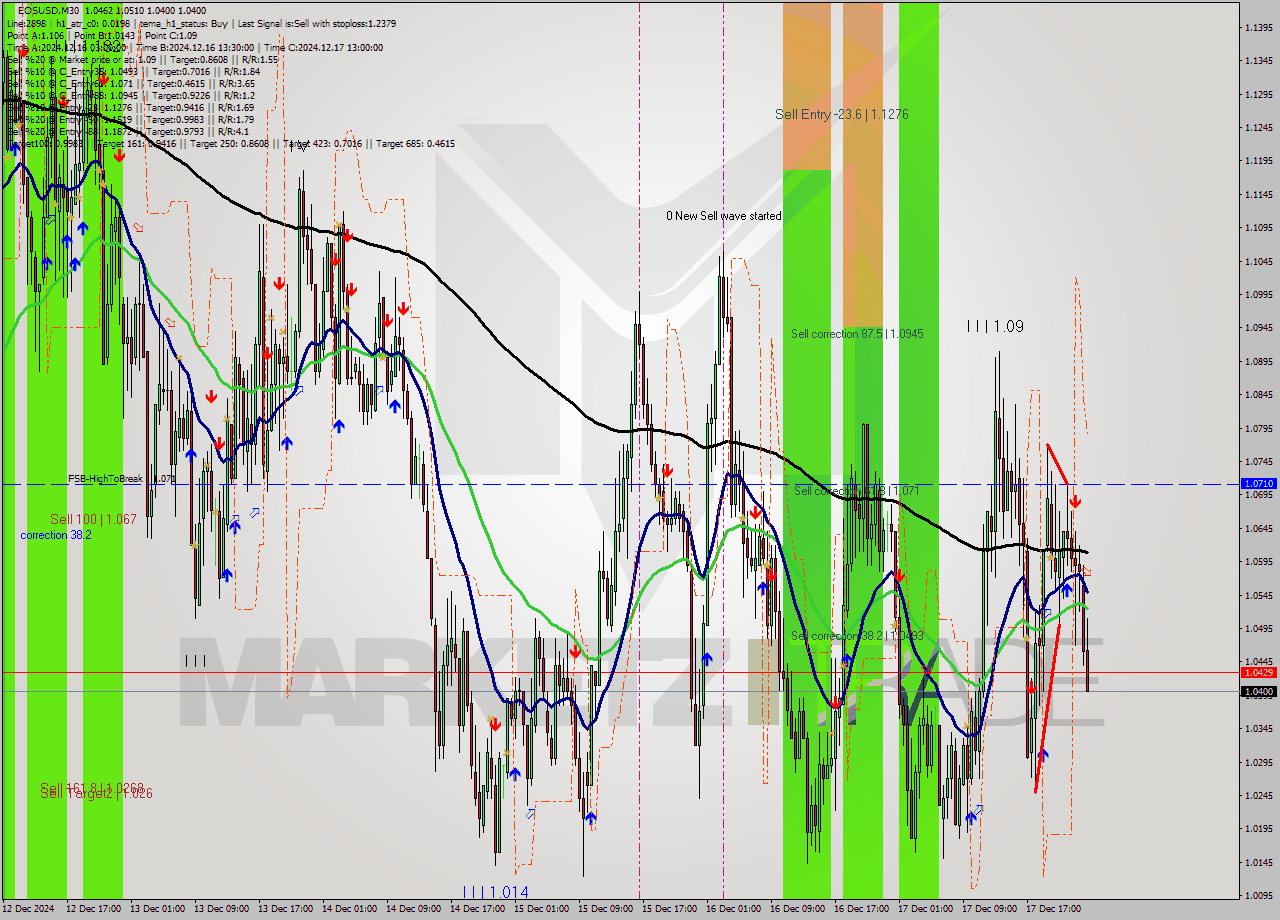Image resolution: width=1280 pixels, height=920 pixels.
Task: Click the 'I I I 1.09' level marker
Action: tap(995, 326)
